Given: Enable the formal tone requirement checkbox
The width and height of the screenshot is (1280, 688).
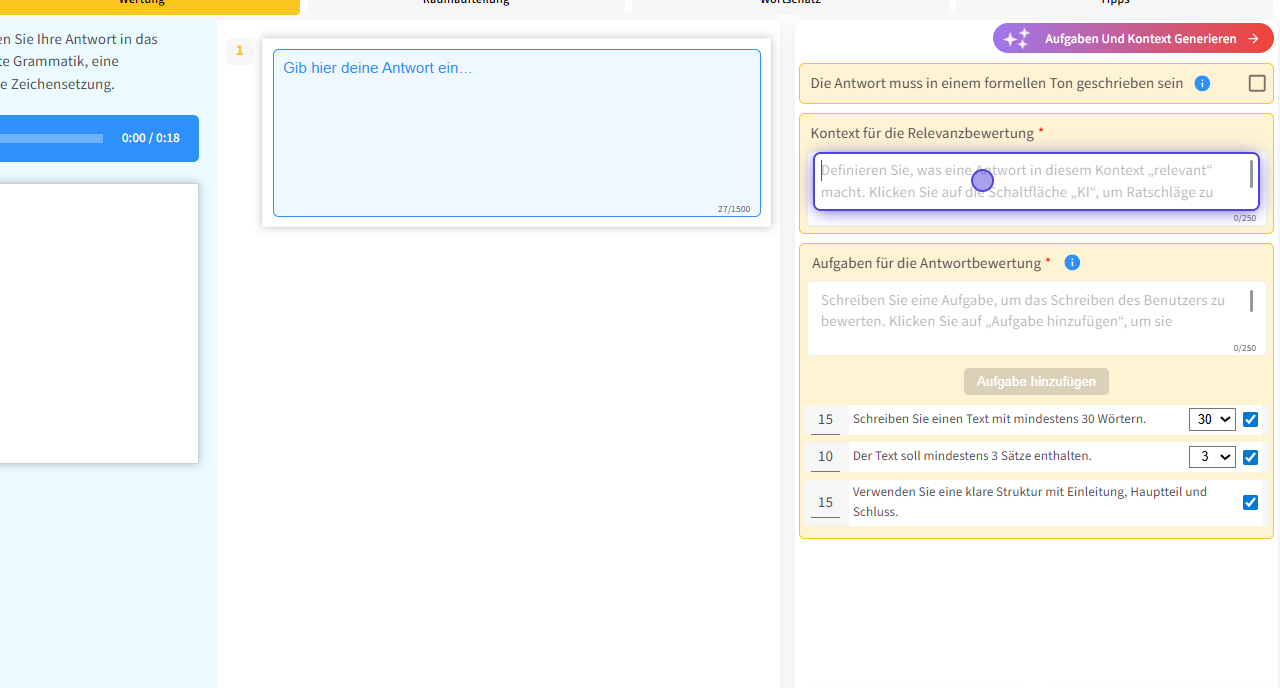Looking at the screenshot, I should [1257, 84].
